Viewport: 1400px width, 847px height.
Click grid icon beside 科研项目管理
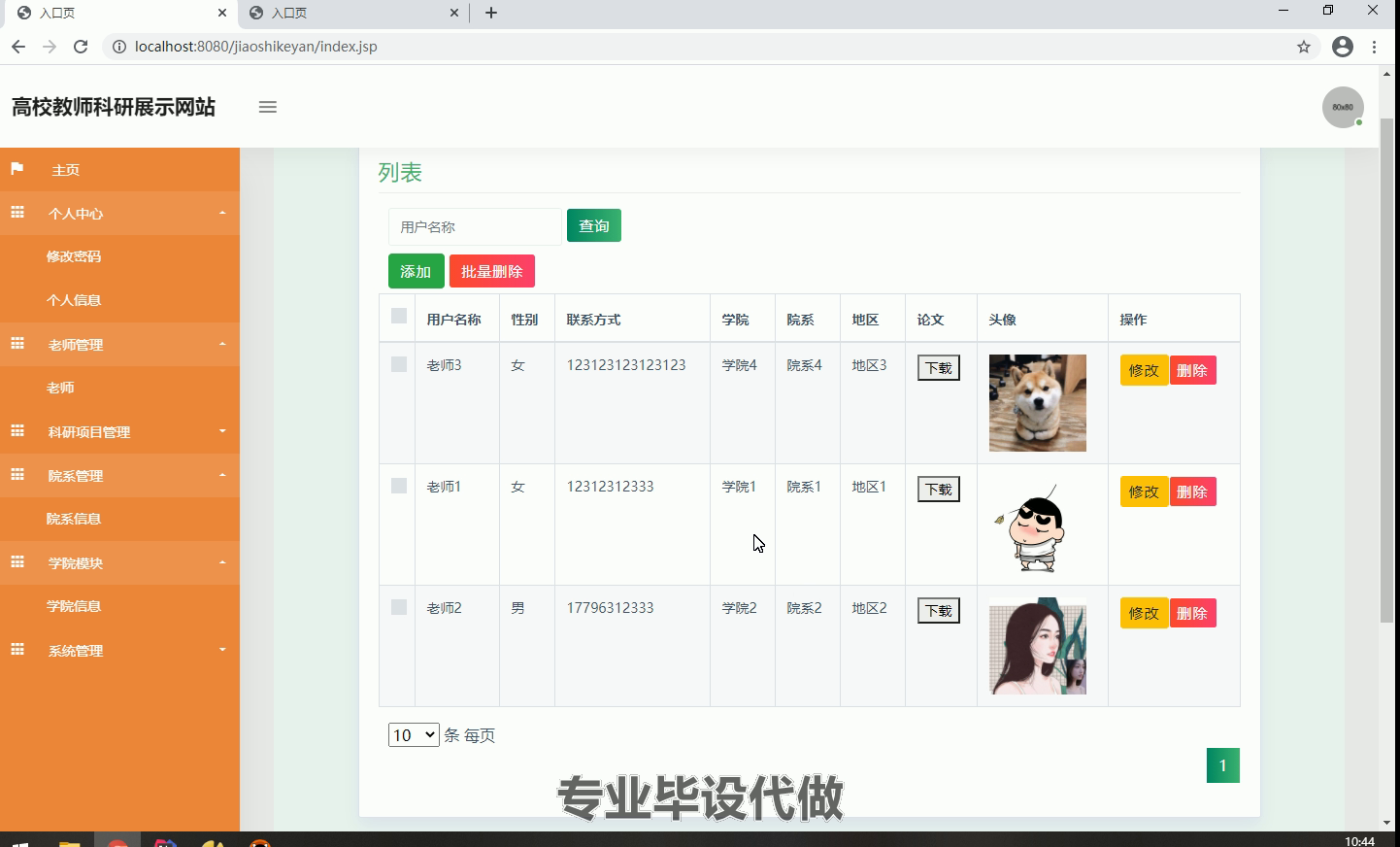pos(17,430)
